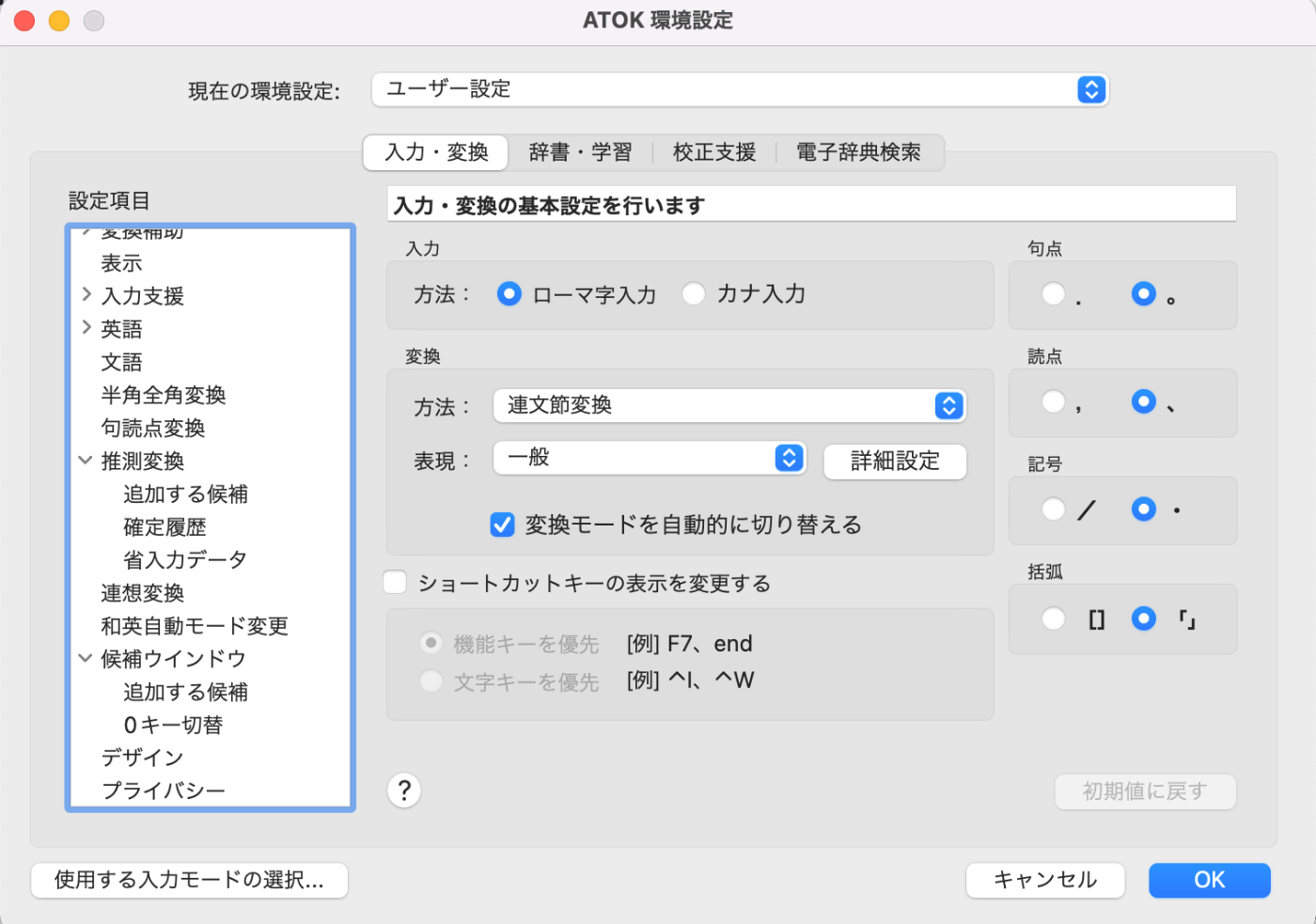
Task: Expand the 入力支援 tree item
Action: pyautogui.click(x=86, y=295)
